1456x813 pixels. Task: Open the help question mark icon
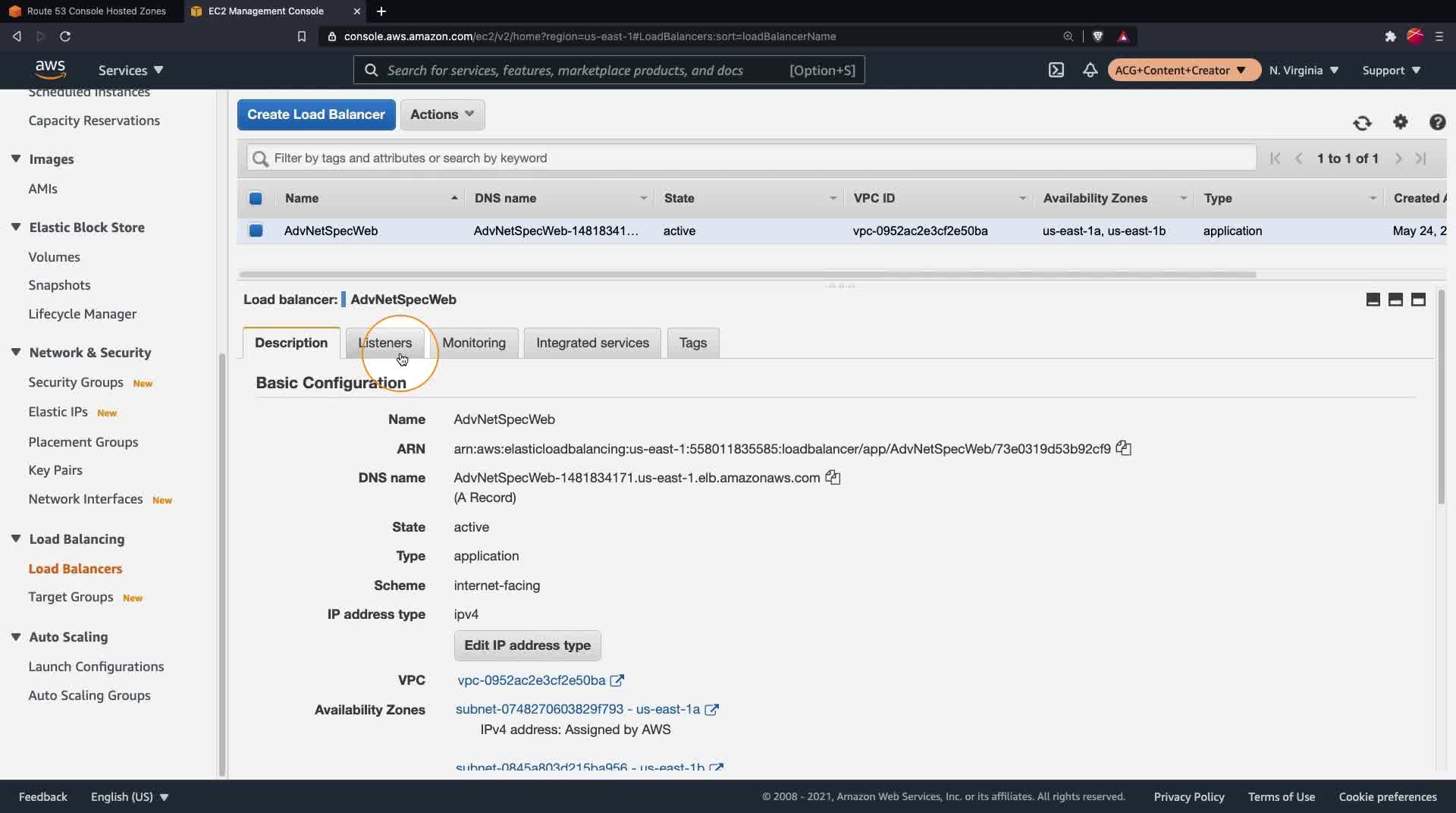coord(1437,122)
